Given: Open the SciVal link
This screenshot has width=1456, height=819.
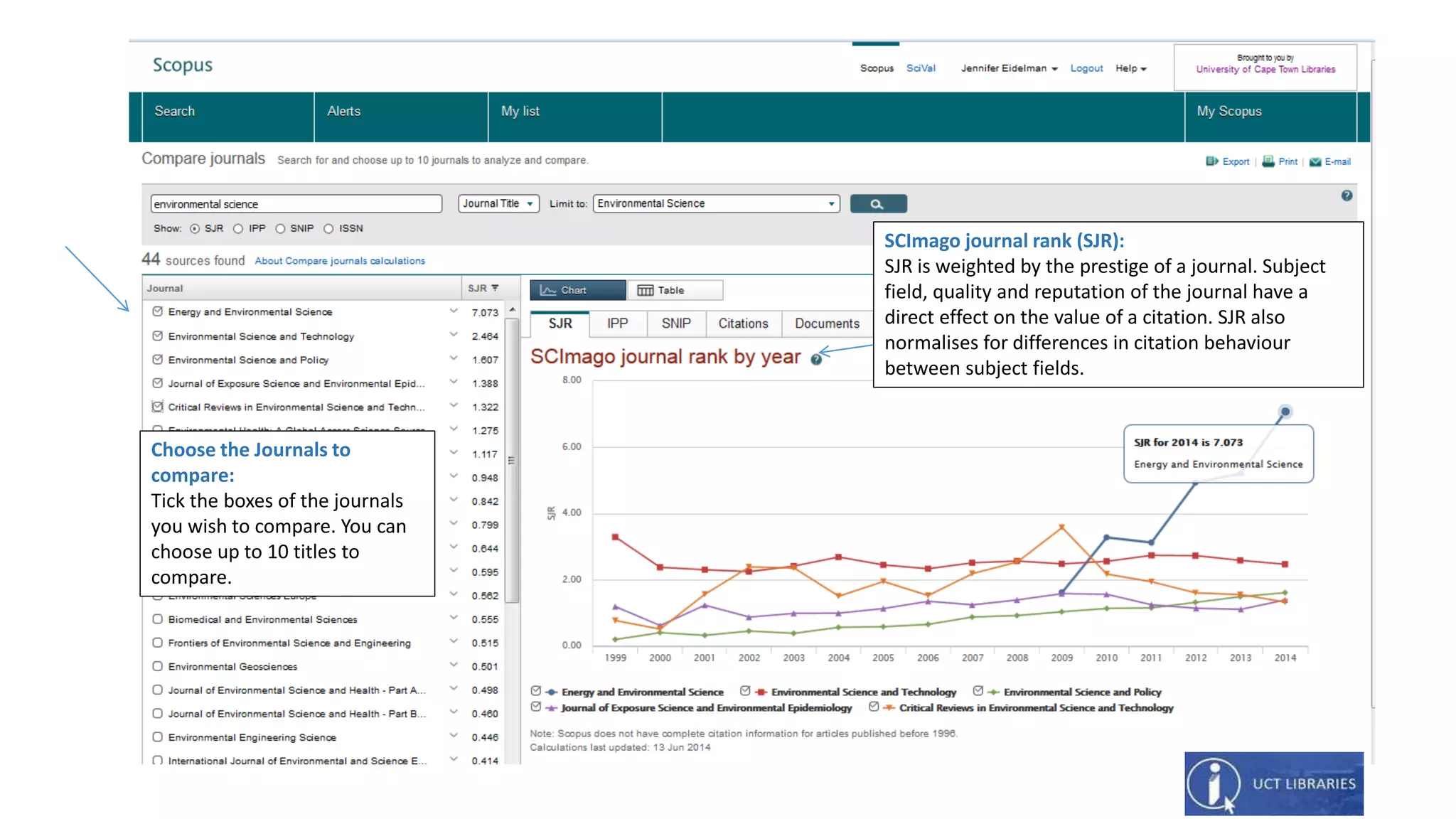Looking at the screenshot, I should 921,68.
